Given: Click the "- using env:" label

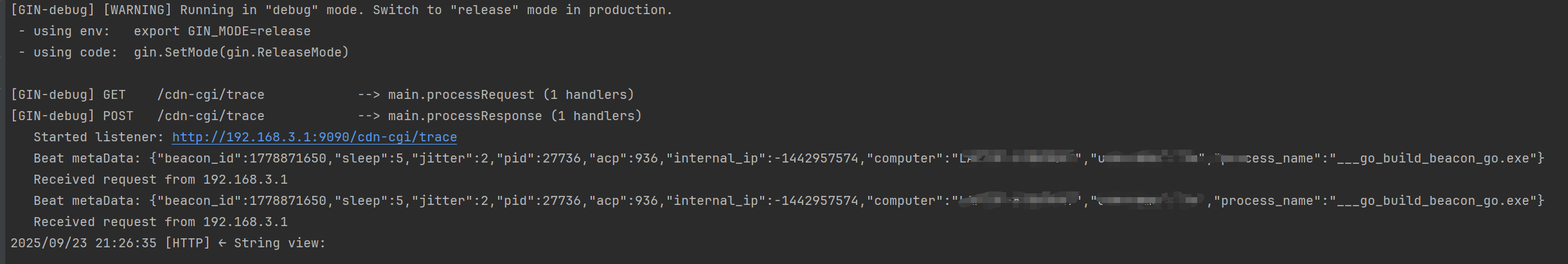Looking at the screenshot, I should (x=64, y=31).
